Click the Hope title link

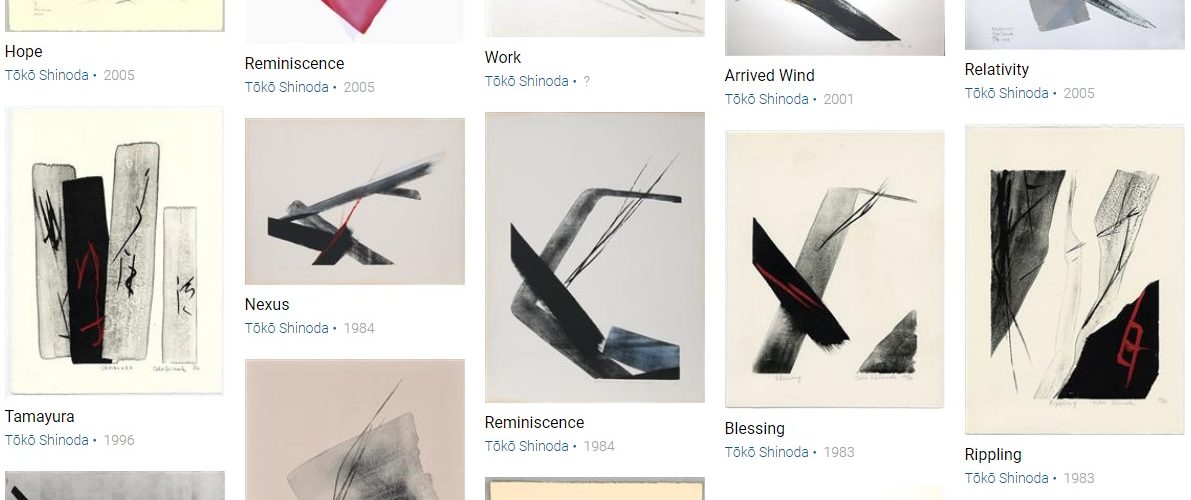click(x=24, y=52)
